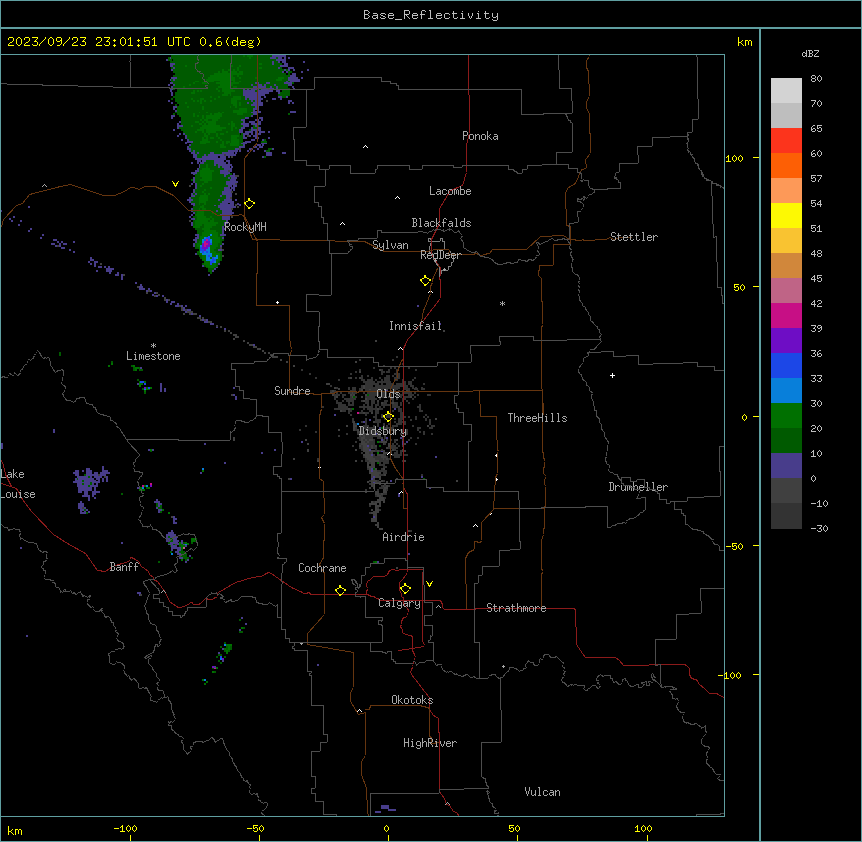Click the 100 tick on vertical axis
The height and width of the screenshot is (842, 862).
point(735,158)
